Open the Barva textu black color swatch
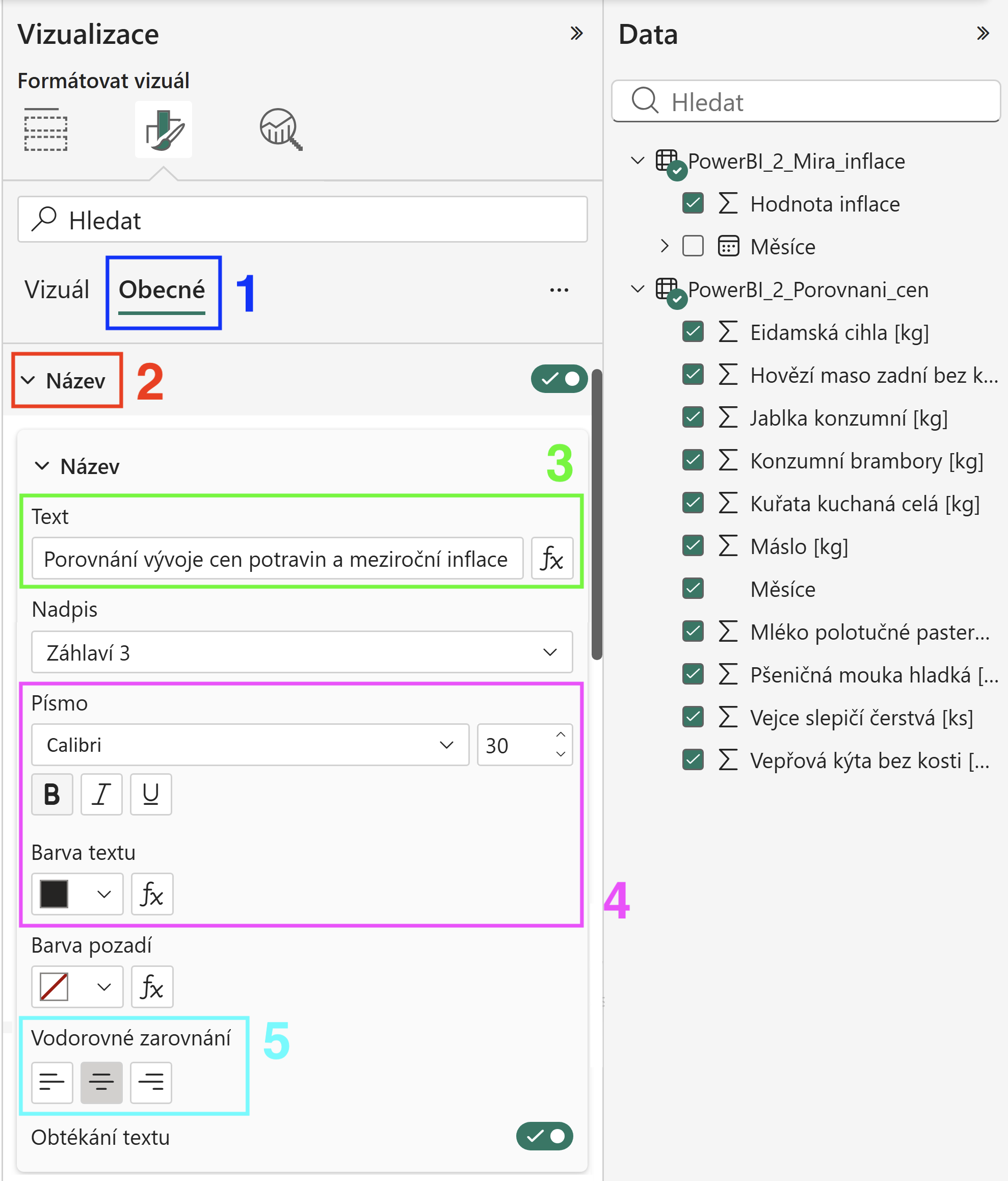The image size is (1008, 1181). click(77, 894)
